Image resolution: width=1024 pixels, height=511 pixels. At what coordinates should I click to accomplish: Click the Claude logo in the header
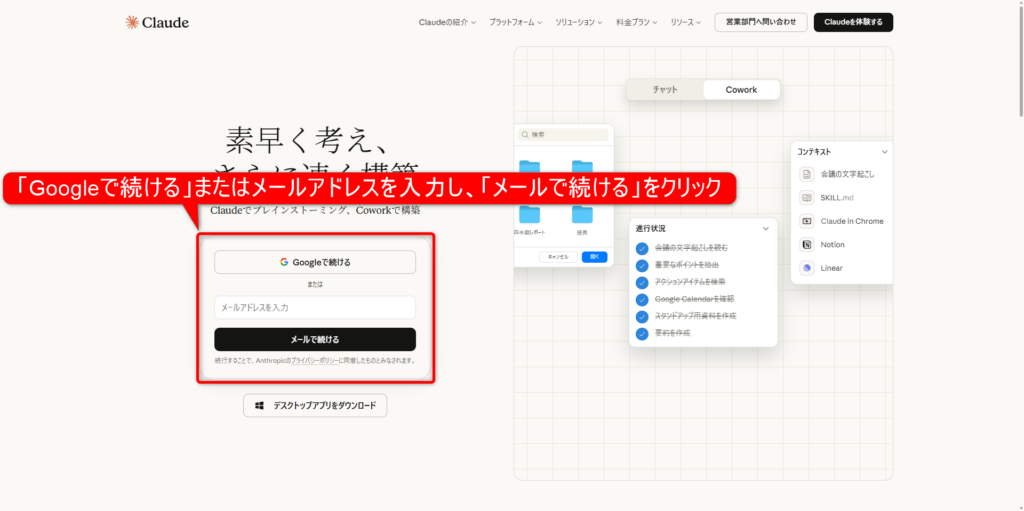click(156, 22)
